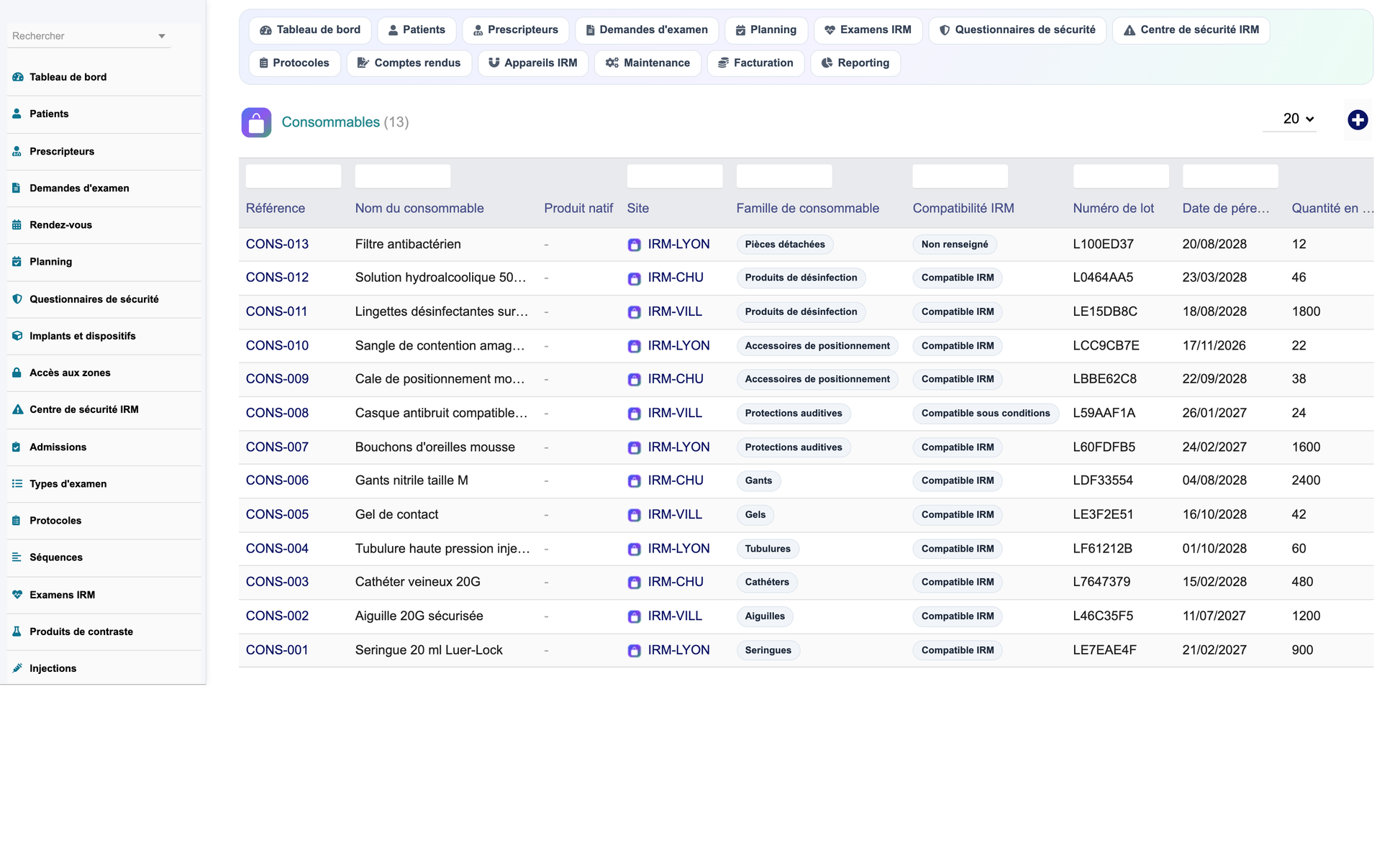The height and width of the screenshot is (866, 1400).
Task: Click the Séquences sidebar lines icon
Action: click(17, 557)
